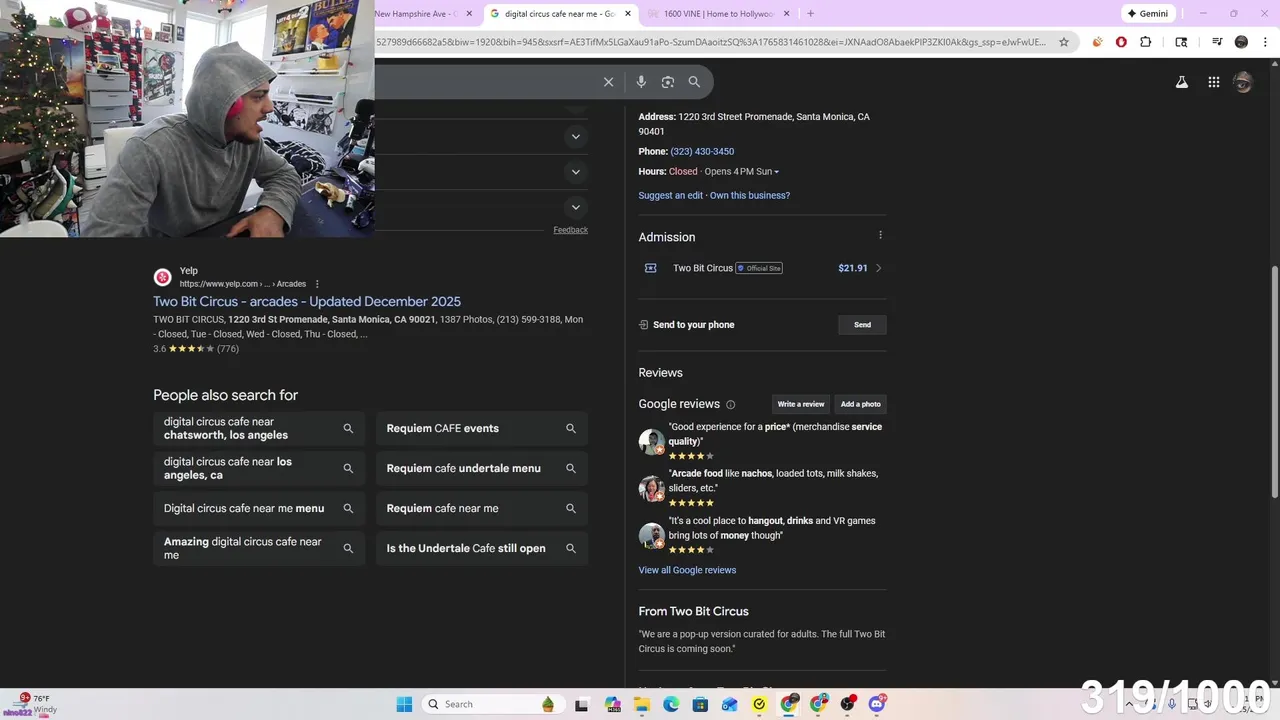Click the red ad blocker extension icon
Screen dimensions: 1280x720
click(x=1121, y=42)
